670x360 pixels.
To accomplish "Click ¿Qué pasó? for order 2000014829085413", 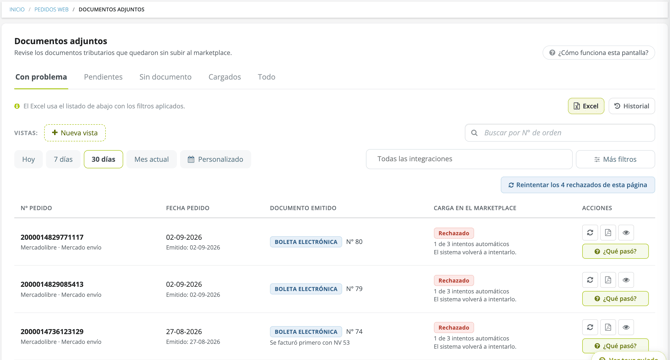I will [615, 299].
